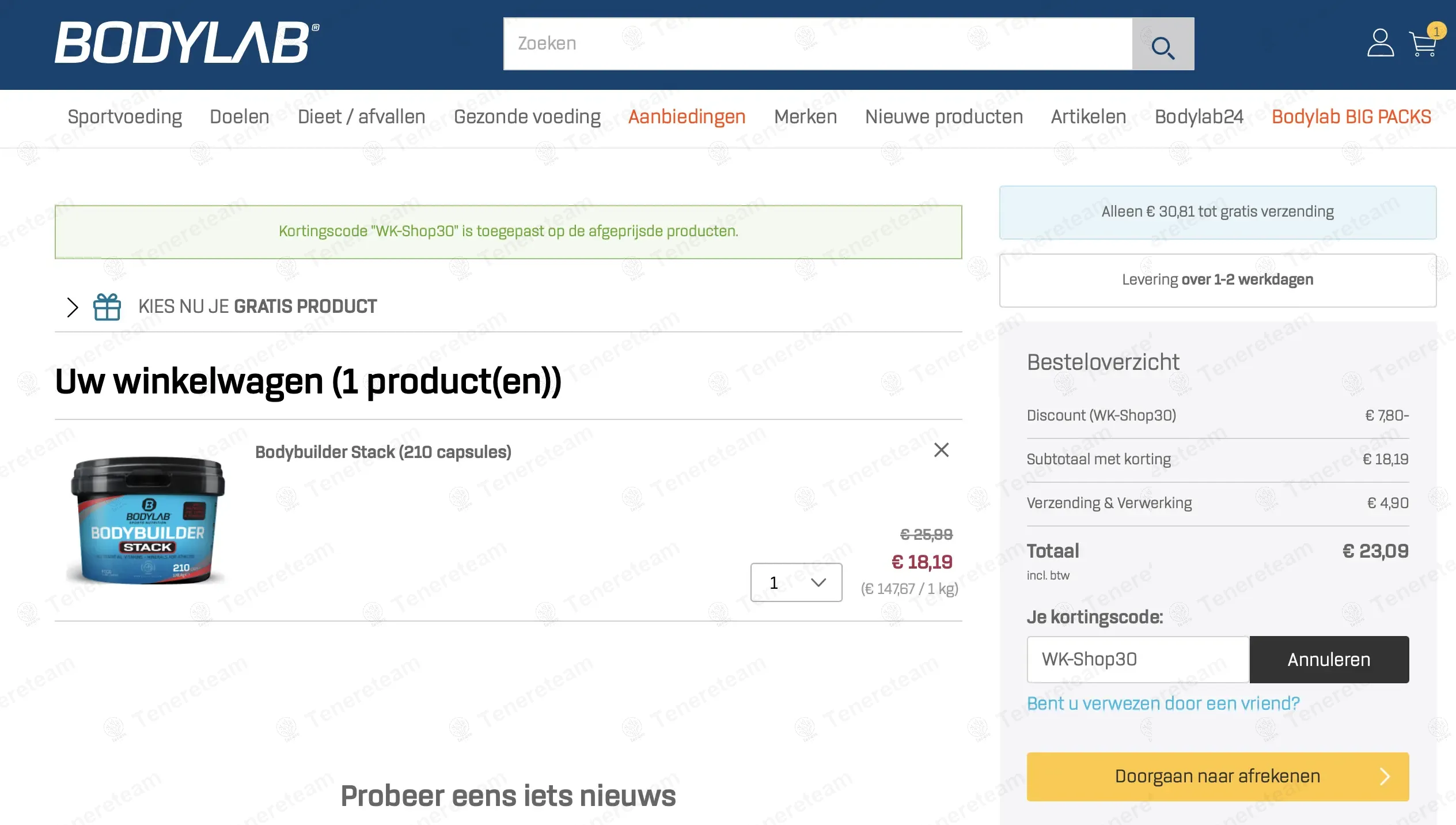Expand the free product chevron
This screenshot has width=1456, height=825.
pos(72,307)
